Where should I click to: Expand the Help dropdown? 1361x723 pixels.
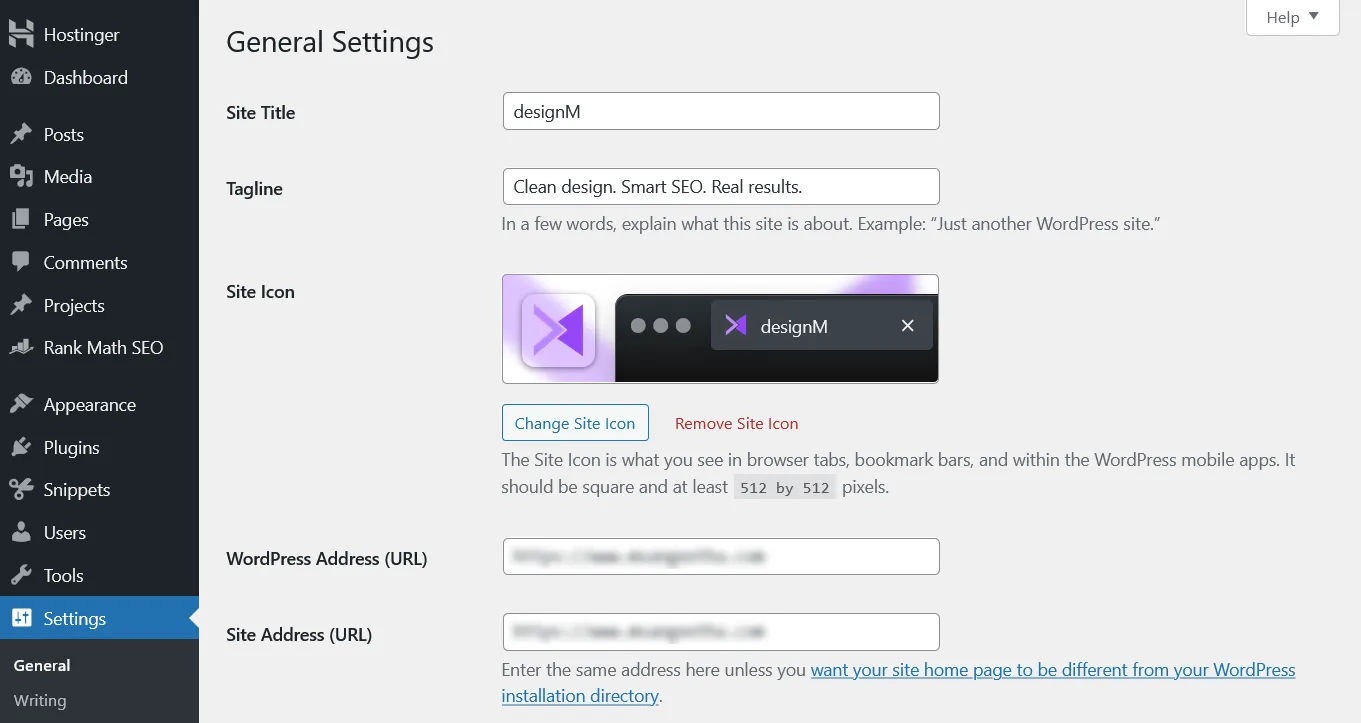tap(1291, 17)
